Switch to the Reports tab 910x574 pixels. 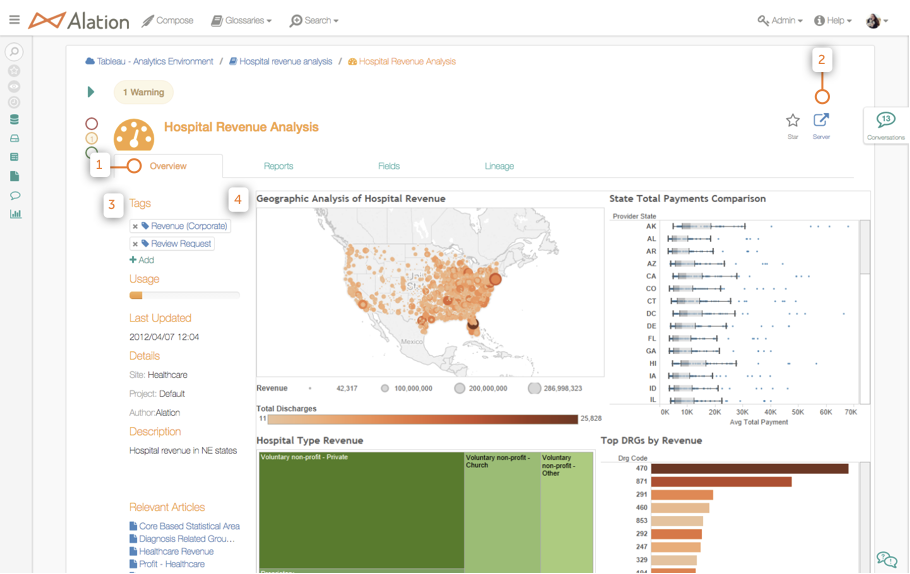278,166
